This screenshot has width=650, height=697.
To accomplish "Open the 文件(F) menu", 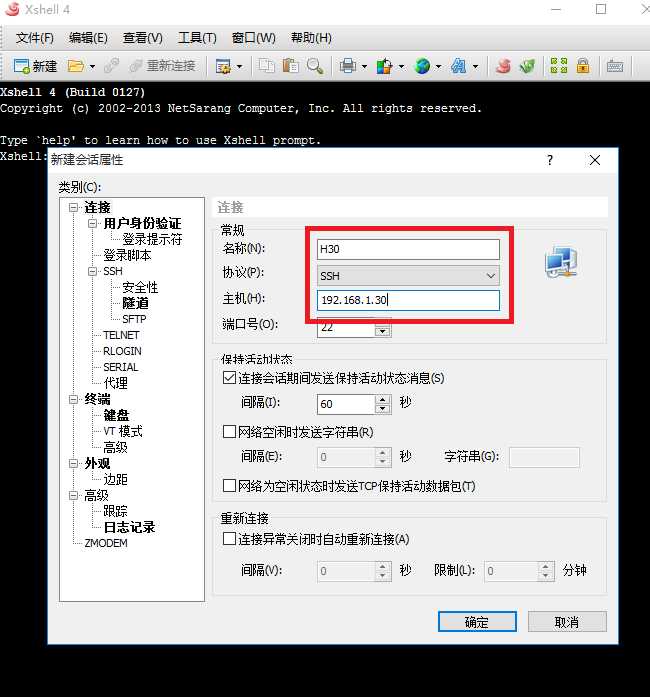I will tap(35, 38).
